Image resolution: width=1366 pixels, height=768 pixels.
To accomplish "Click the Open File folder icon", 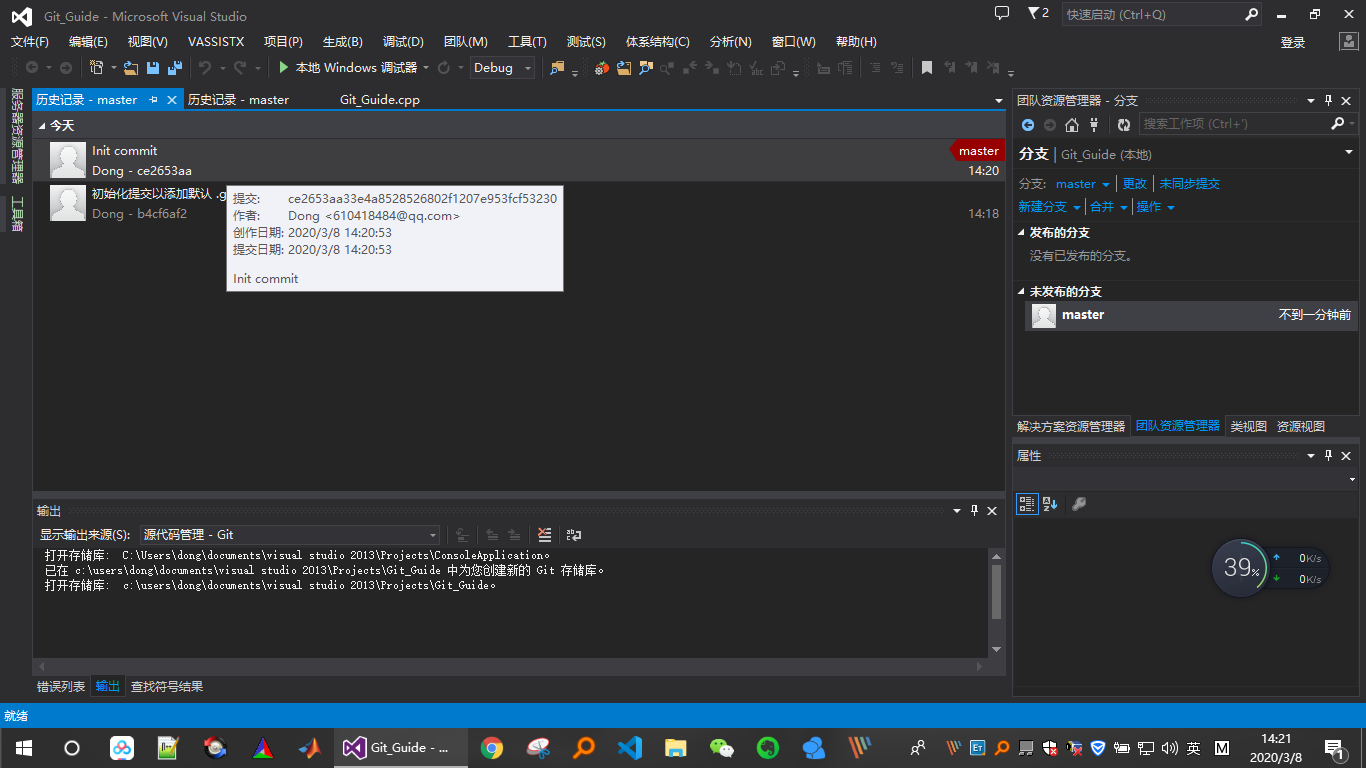I will 131,68.
